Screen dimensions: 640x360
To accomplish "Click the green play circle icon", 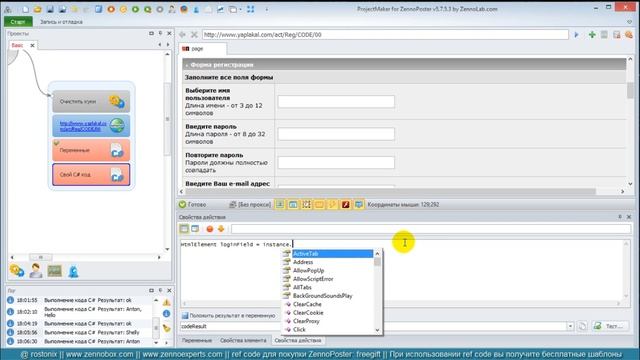I will point(135,9).
